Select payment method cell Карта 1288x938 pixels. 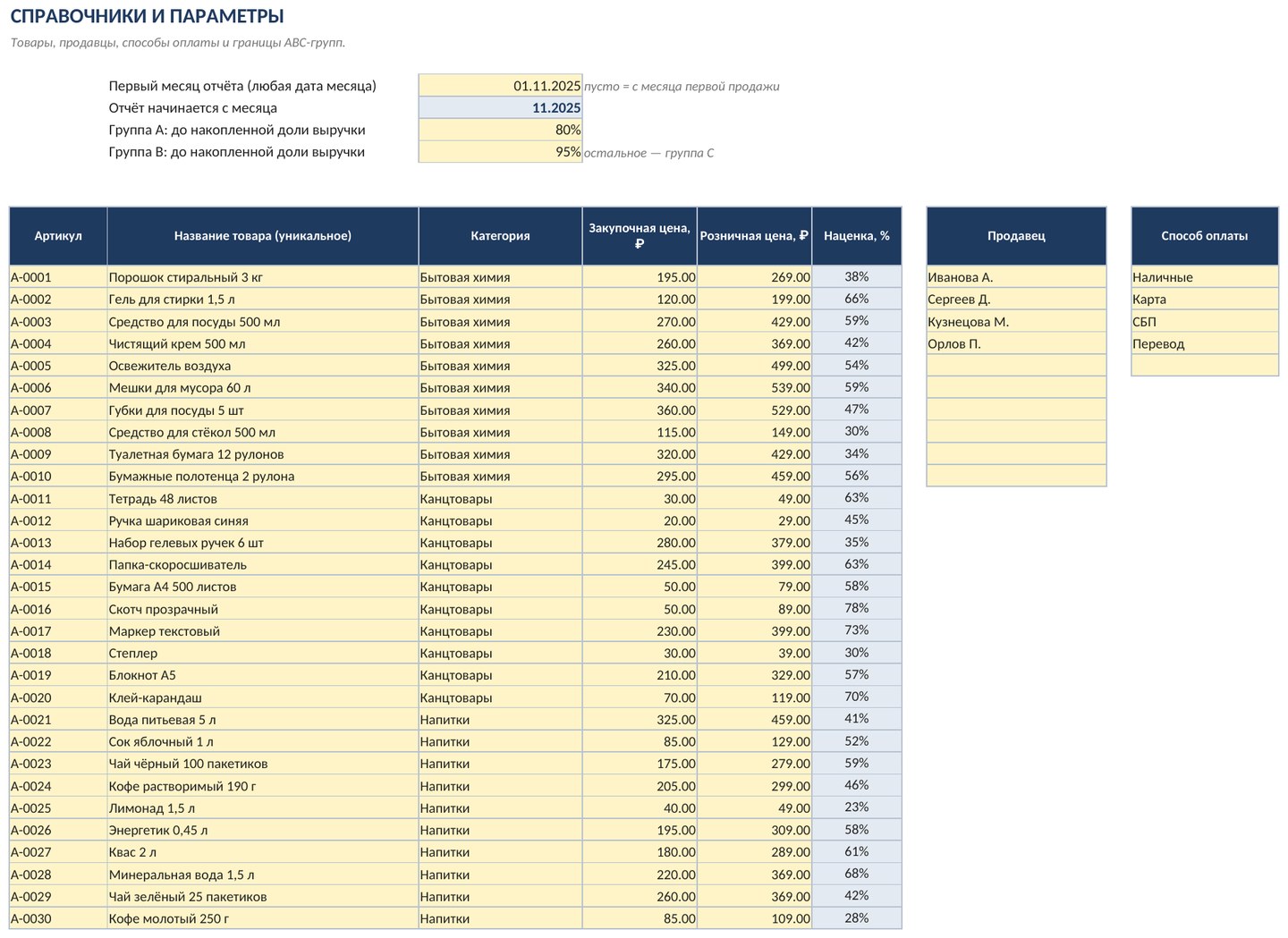pyautogui.click(x=1205, y=300)
